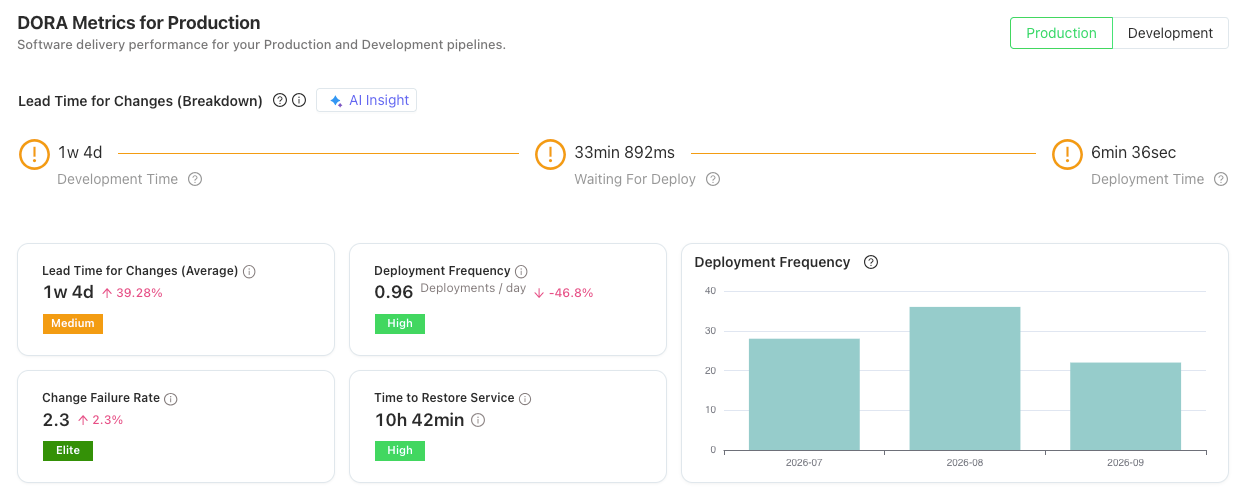The width and height of the screenshot is (1250, 496).
Task: Click the help icon beside Deployment Frequency chart title
Action: 871,262
